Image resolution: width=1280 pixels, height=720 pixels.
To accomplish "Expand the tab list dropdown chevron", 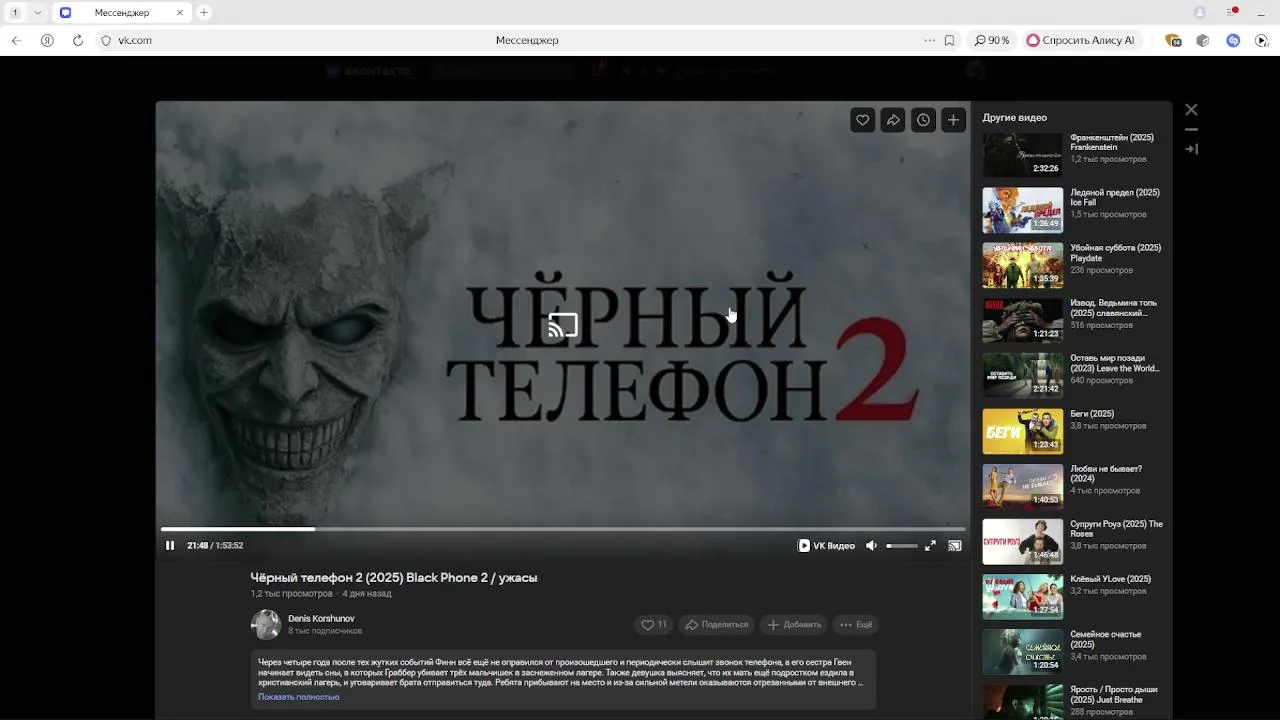I will (38, 12).
